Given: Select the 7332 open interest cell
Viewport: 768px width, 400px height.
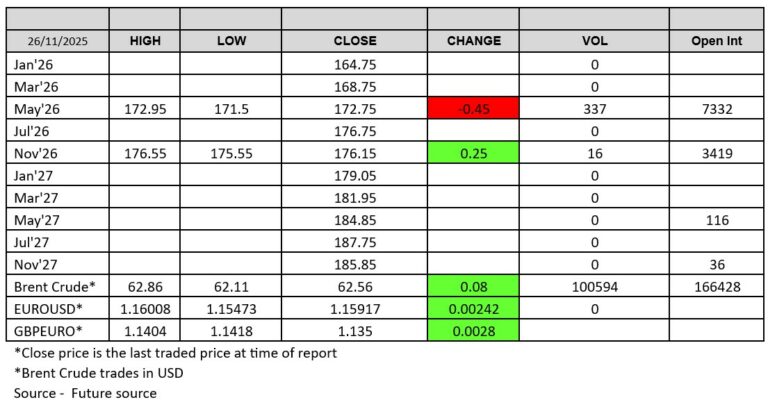Looking at the screenshot, I should (713, 108).
